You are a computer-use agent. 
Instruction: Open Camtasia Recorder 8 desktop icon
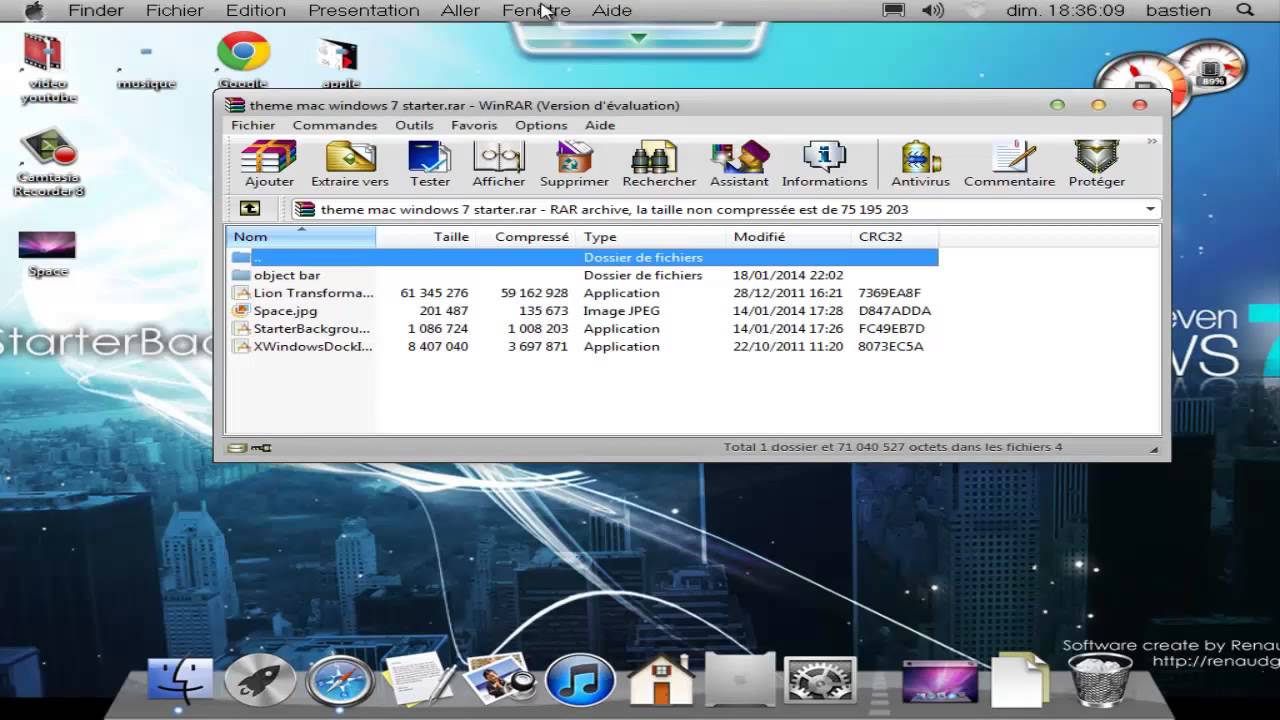pos(48,162)
